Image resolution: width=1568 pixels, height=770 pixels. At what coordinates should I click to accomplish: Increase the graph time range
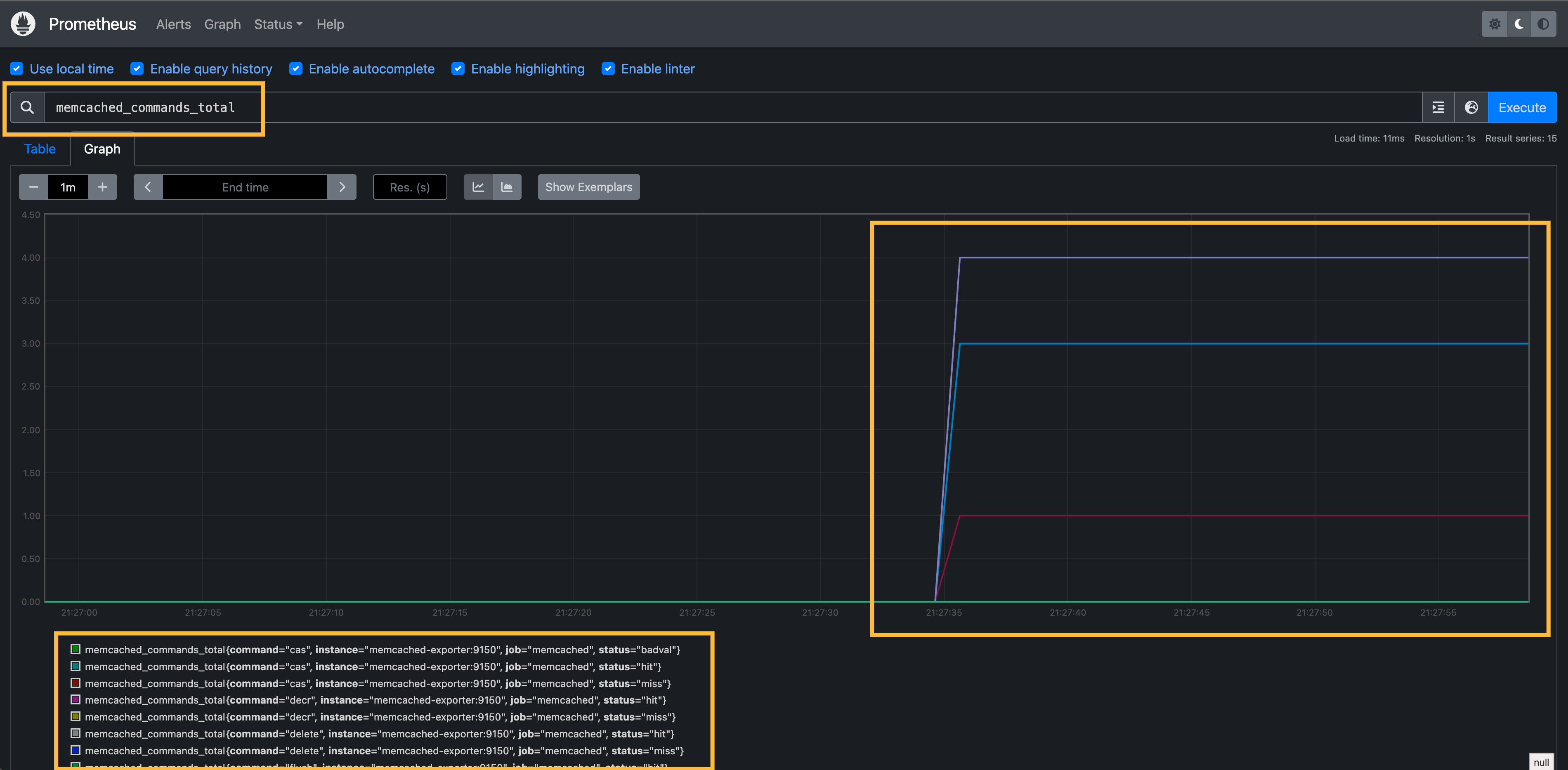point(102,187)
